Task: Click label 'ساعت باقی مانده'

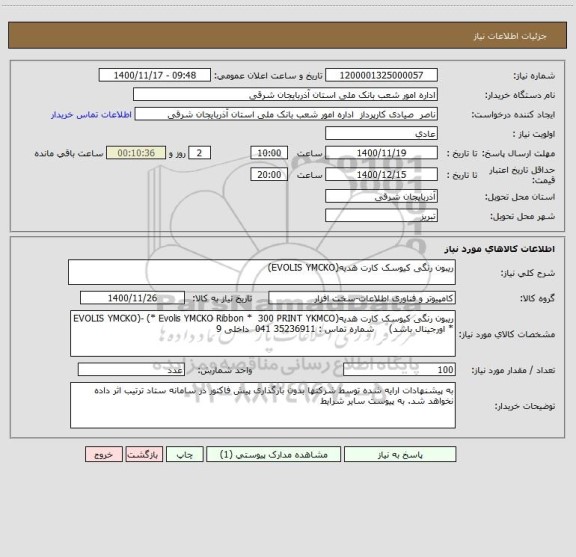Action: 69,153
